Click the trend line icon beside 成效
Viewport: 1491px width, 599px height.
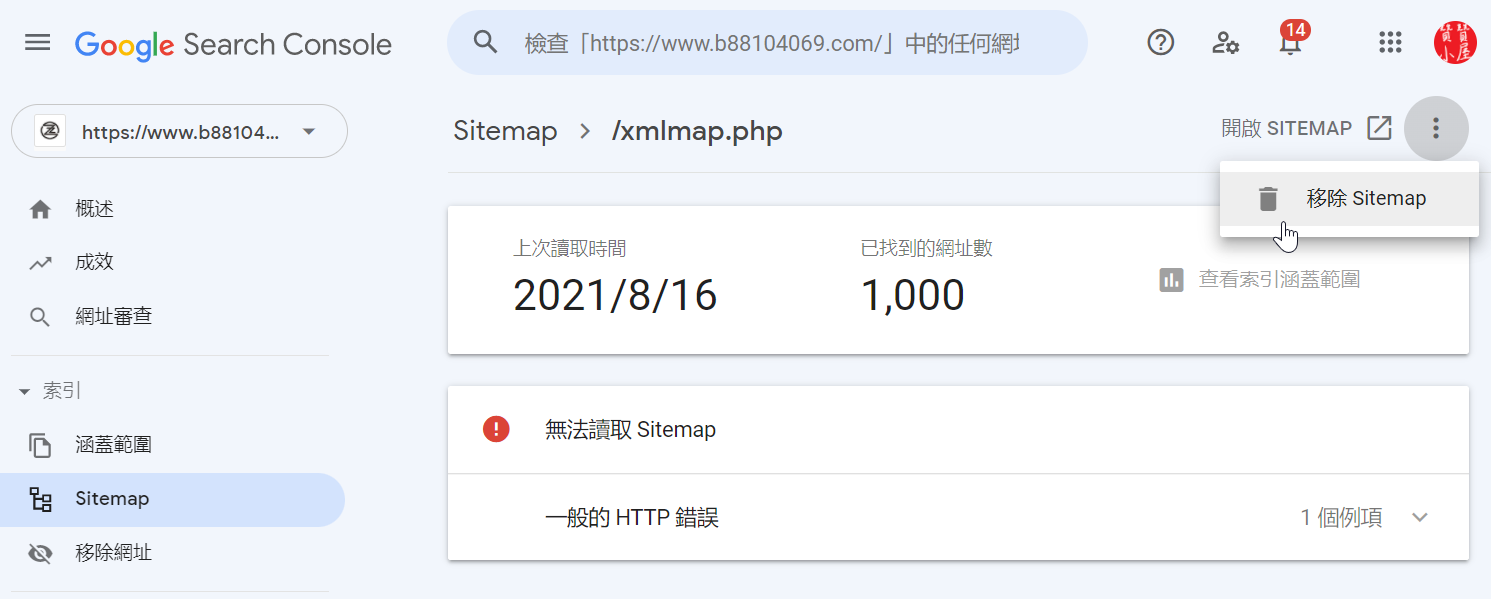point(40,263)
